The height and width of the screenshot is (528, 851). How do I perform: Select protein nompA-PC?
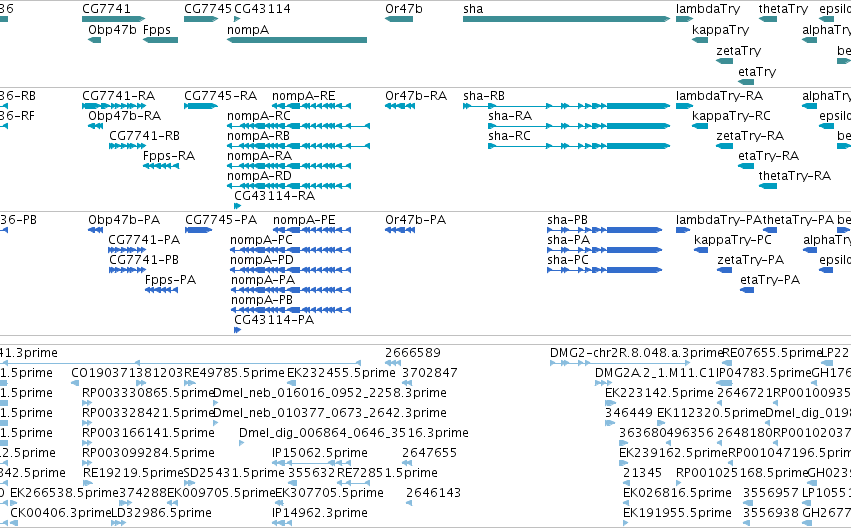click(261, 240)
